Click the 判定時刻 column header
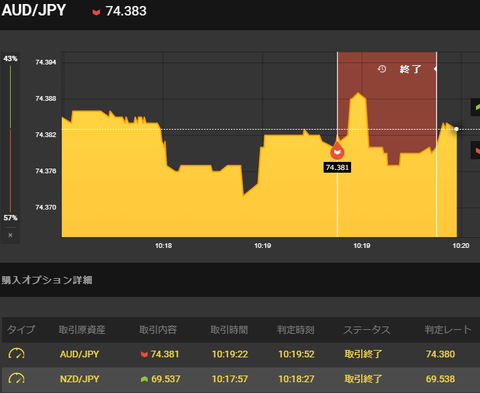This screenshot has width=480, height=393. [x=296, y=330]
